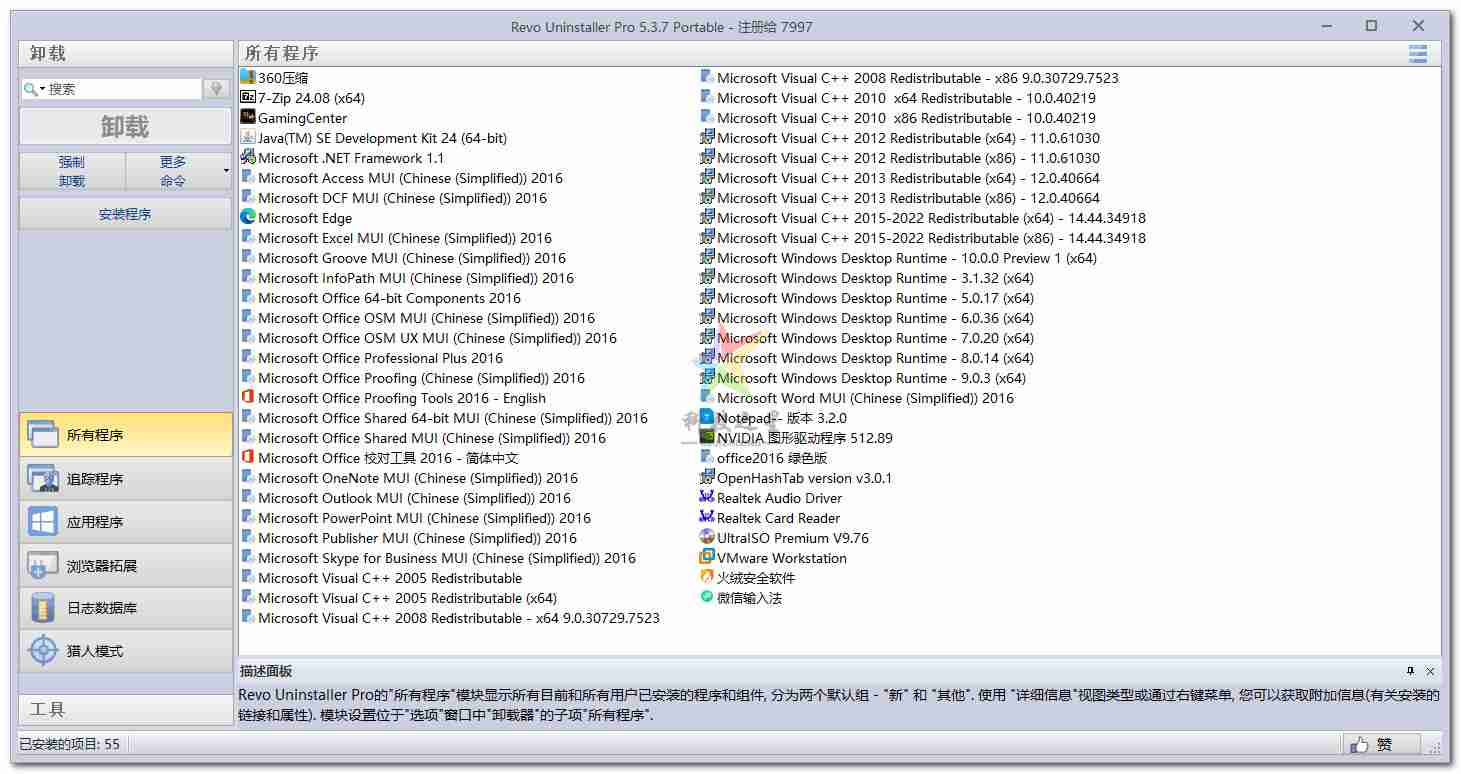Select the Microsoft Edge program icon
Viewport: 1461px width, 774px height.
(248, 218)
